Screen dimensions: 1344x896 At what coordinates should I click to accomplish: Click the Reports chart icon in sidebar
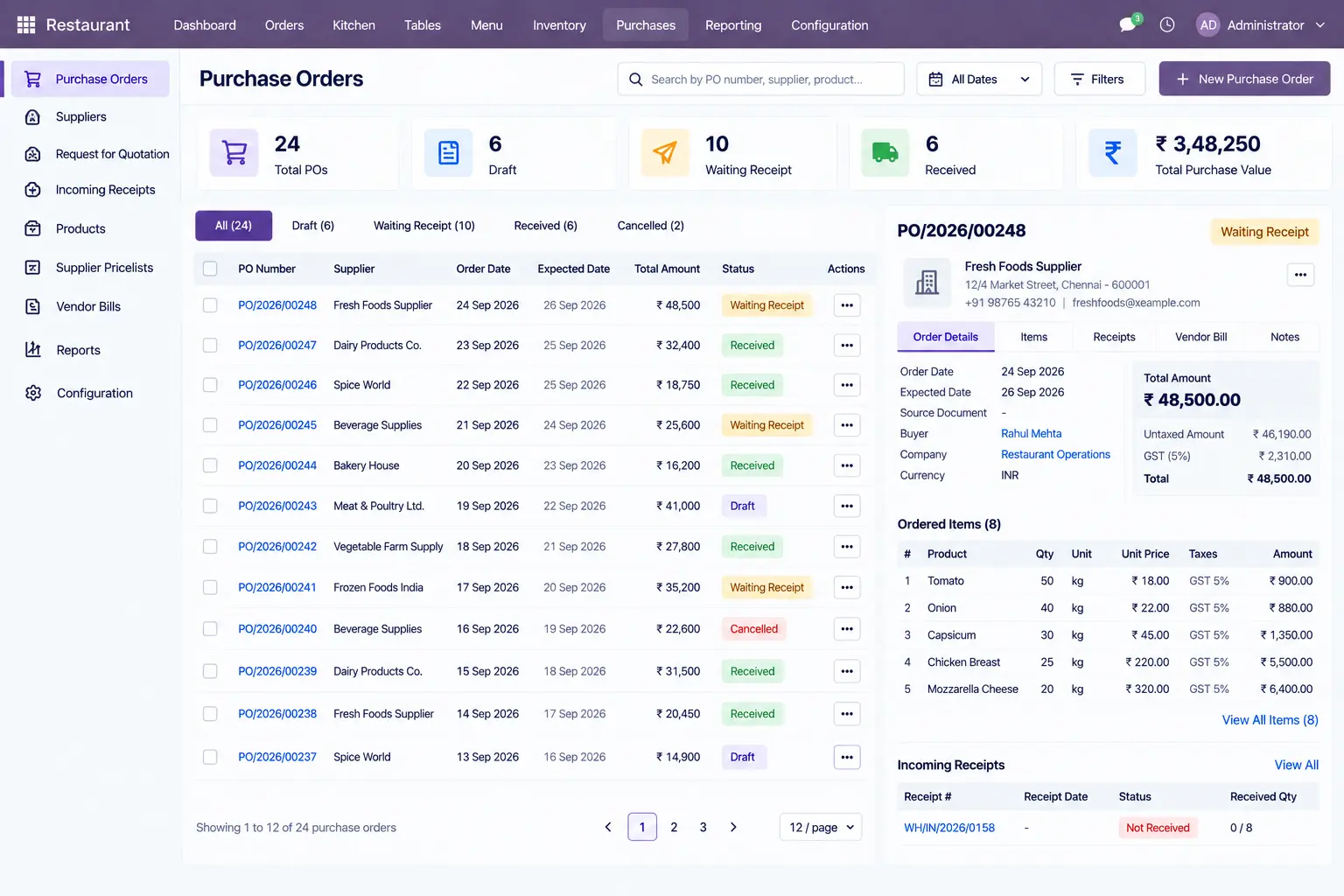pyautogui.click(x=33, y=350)
